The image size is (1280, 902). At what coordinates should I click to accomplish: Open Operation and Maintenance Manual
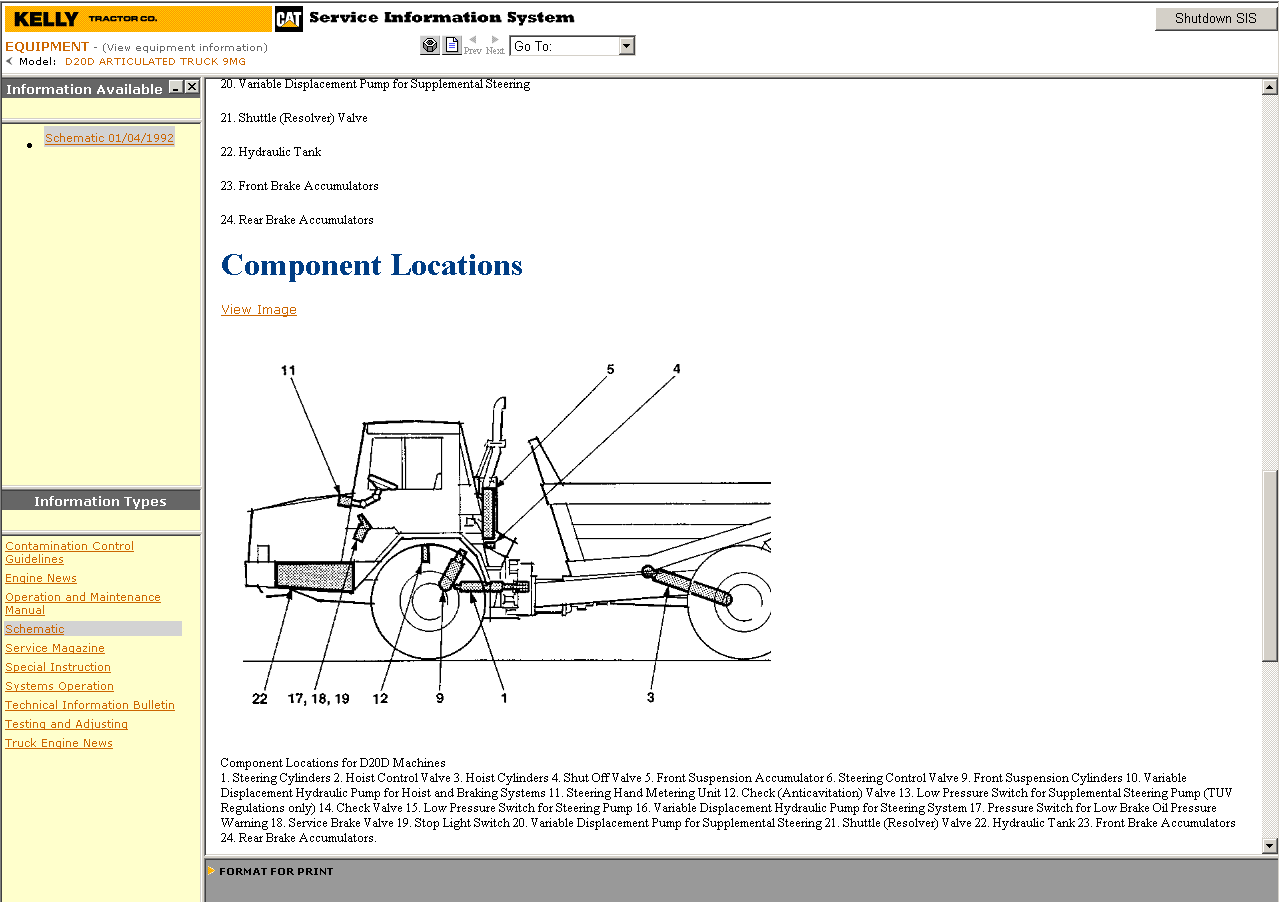83,603
